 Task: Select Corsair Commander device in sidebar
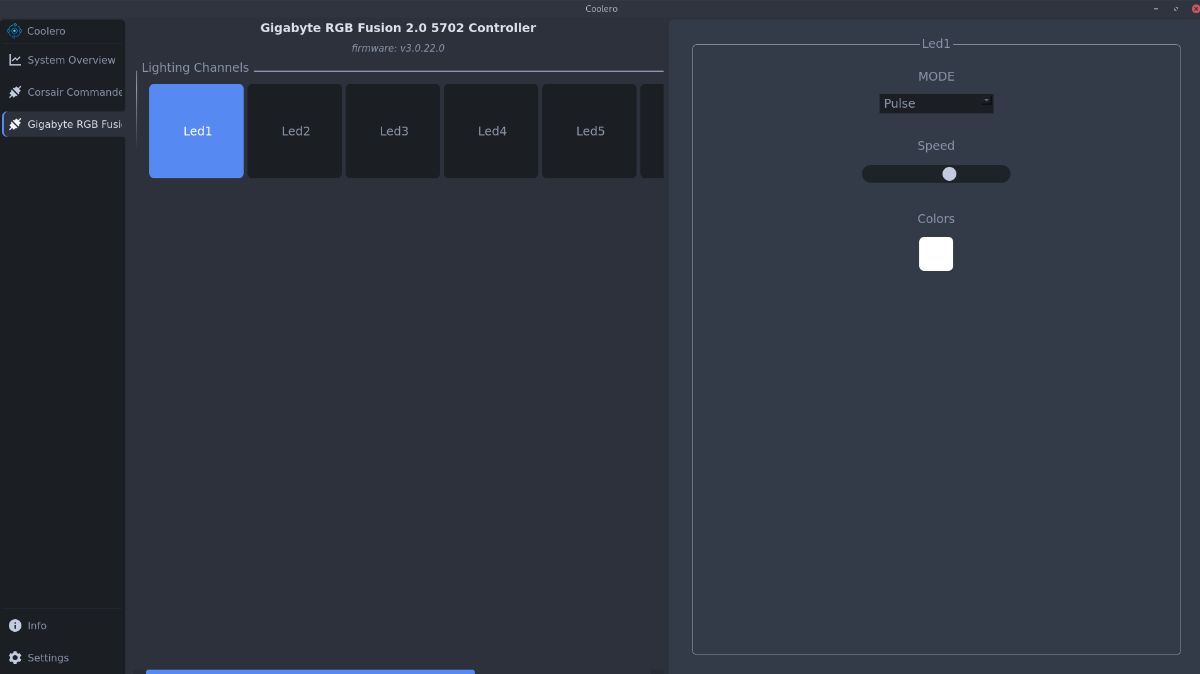62,92
